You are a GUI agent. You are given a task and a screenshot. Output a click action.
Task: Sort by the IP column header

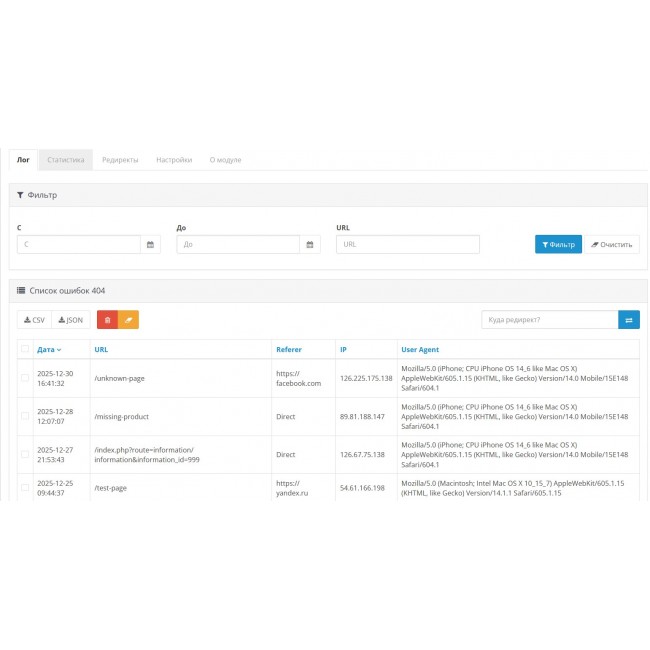pyautogui.click(x=343, y=350)
